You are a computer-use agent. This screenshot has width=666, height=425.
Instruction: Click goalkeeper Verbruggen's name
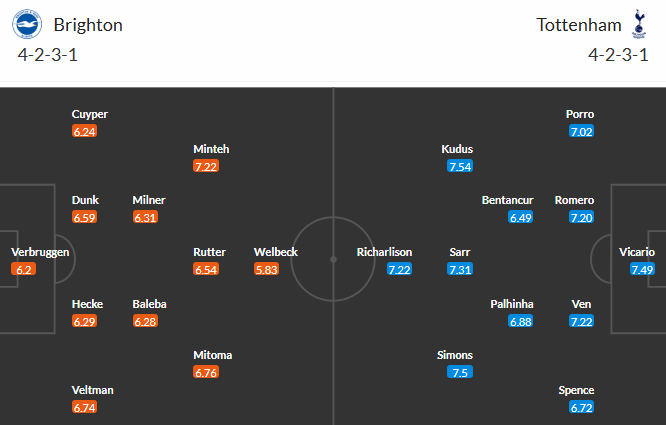click(40, 252)
